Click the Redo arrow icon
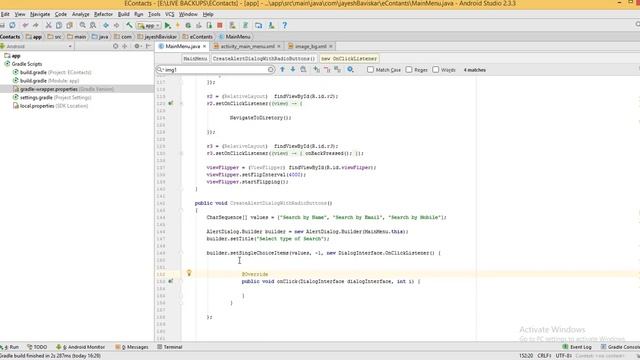This screenshot has width=640, height=360. click(36, 25)
